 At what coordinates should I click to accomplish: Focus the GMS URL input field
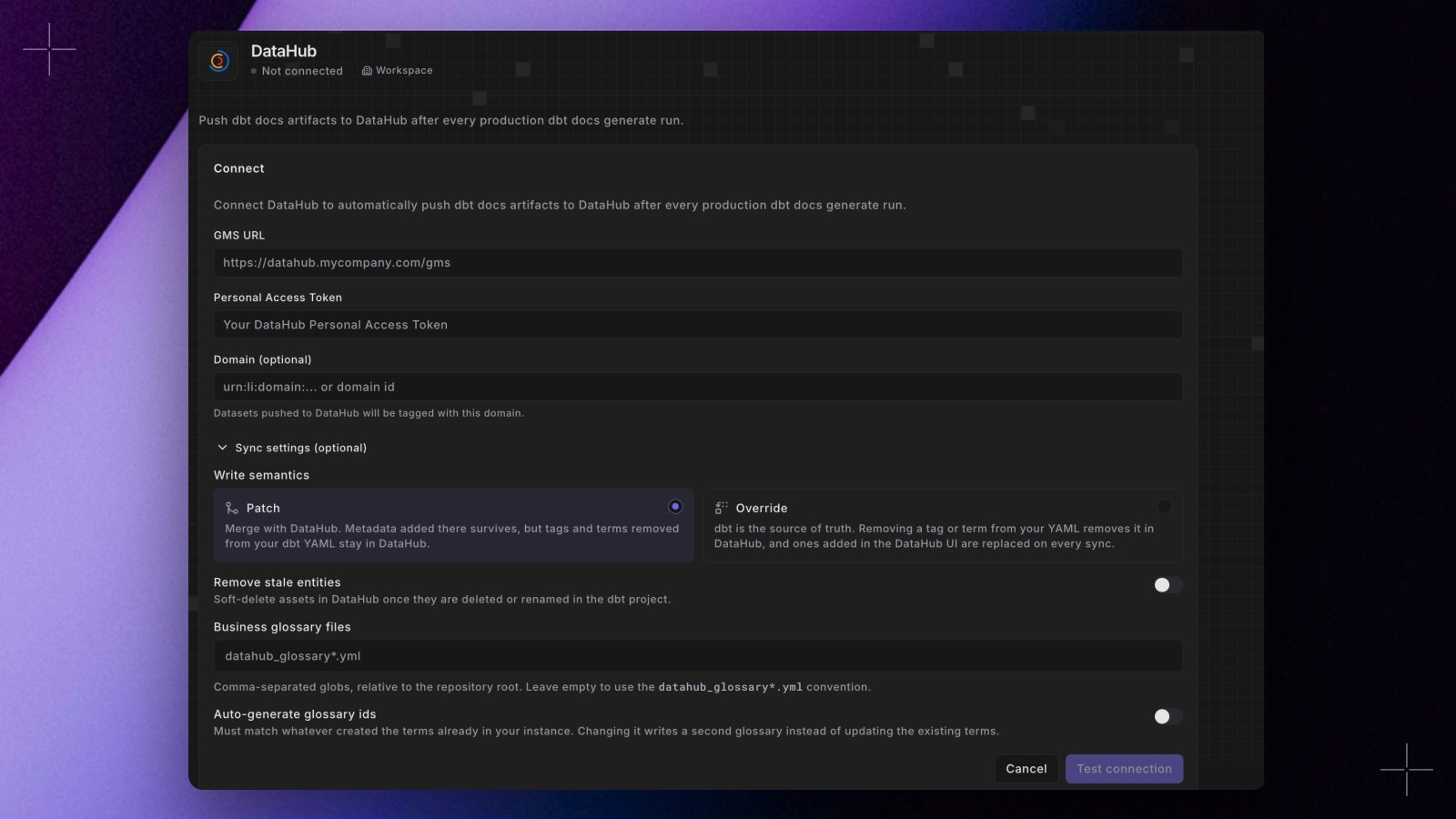click(x=698, y=263)
